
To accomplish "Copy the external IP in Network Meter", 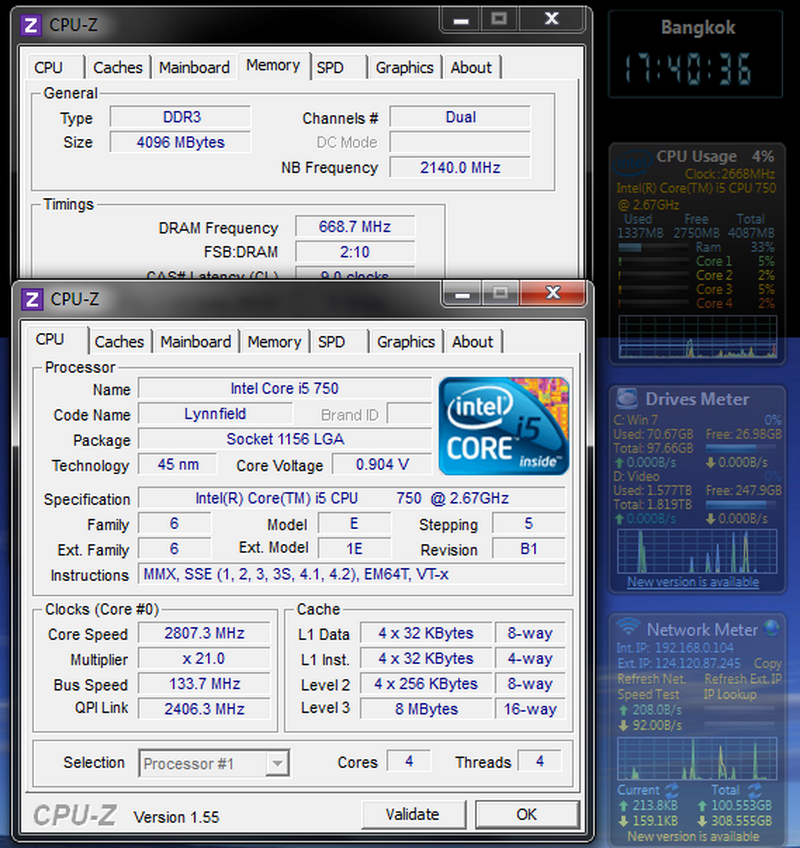I will (x=767, y=663).
